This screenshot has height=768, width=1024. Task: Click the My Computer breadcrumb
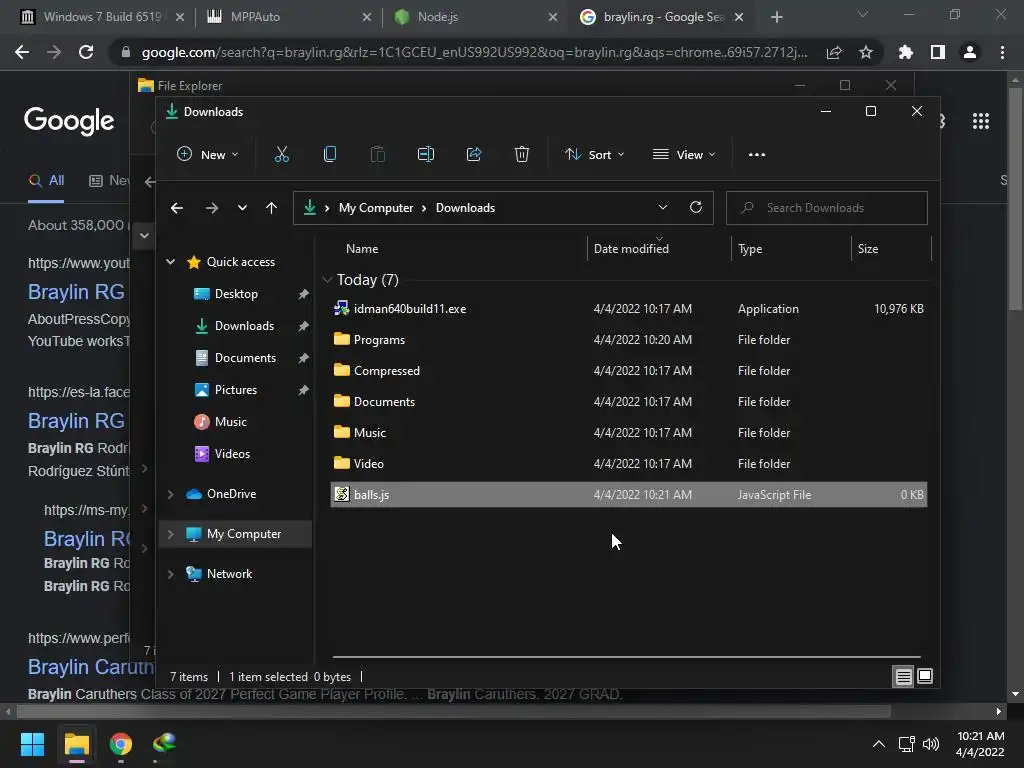click(x=376, y=208)
